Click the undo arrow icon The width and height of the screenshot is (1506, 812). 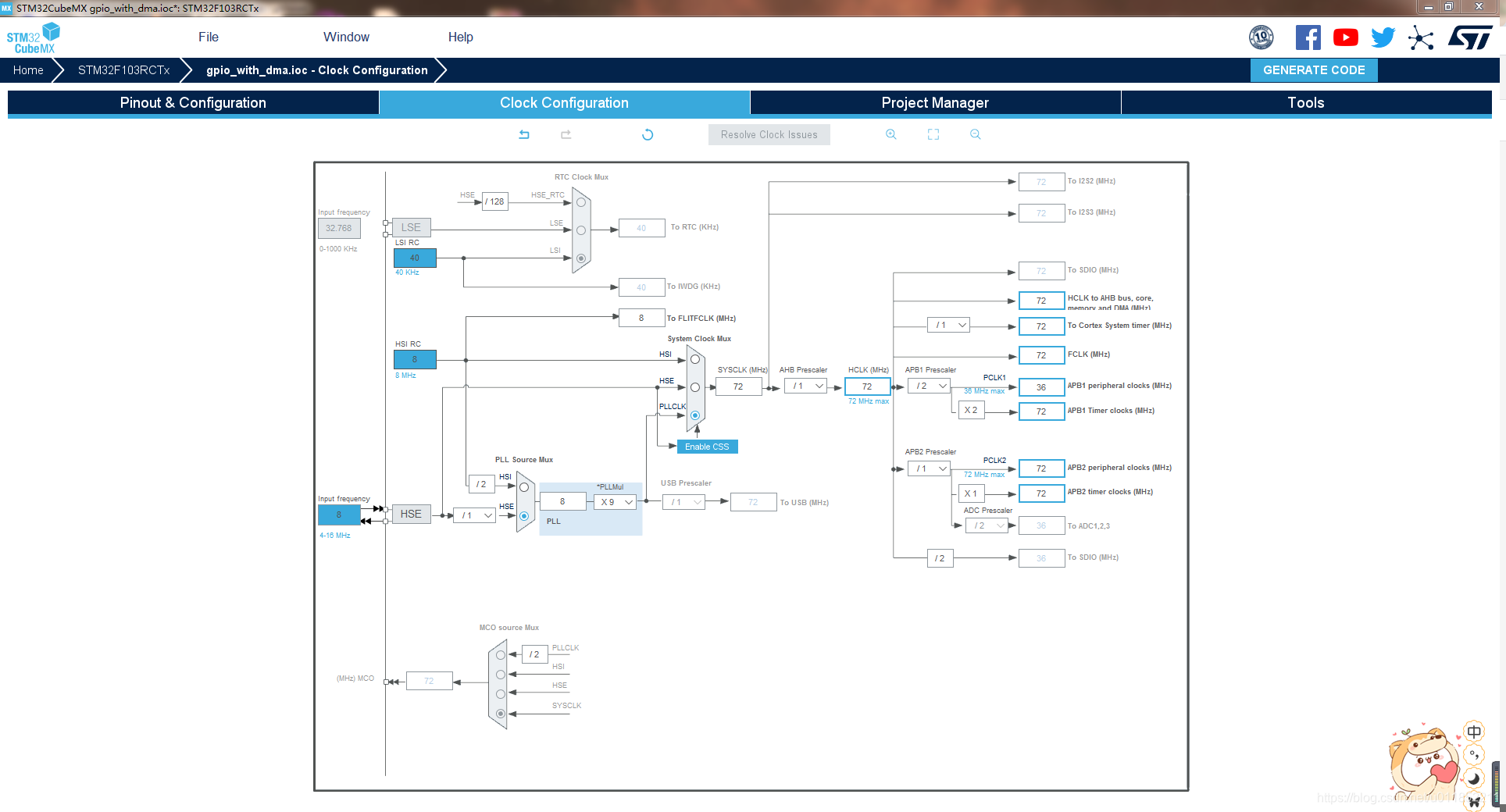click(x=524, y=134)
